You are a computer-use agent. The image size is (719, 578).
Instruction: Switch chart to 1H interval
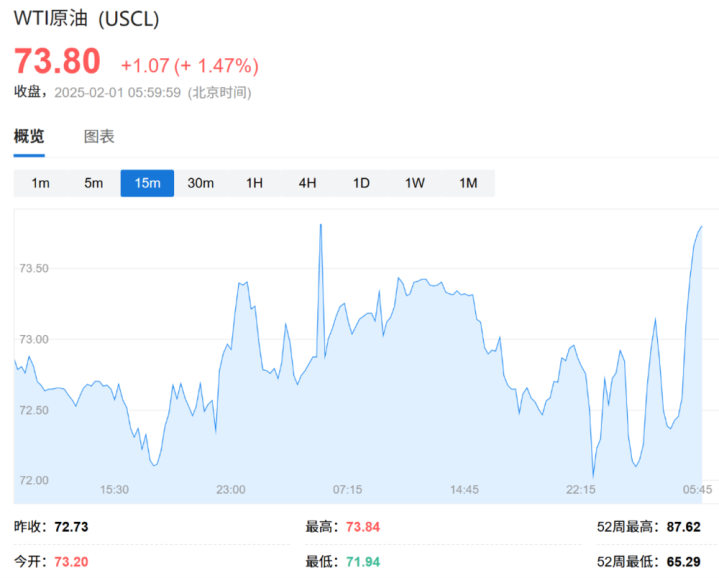[x=254, y=183]
